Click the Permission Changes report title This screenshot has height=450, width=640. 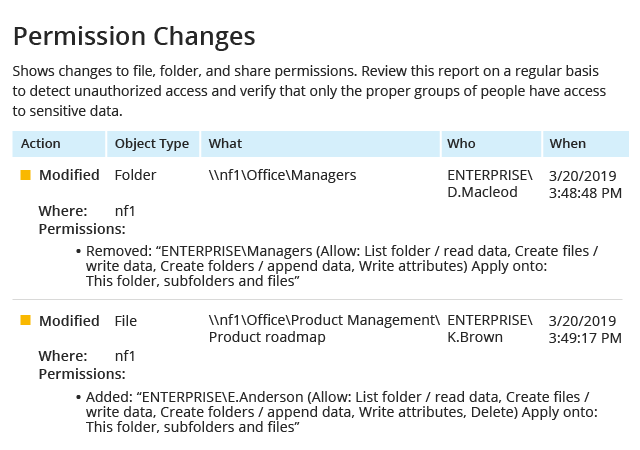pos(134,37)
